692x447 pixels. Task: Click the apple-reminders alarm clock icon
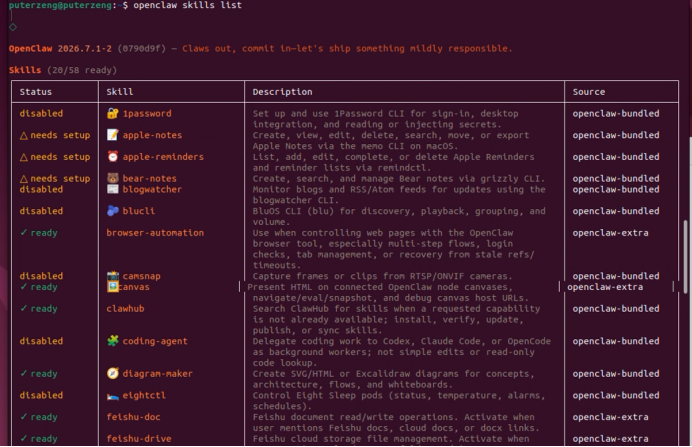113,157
